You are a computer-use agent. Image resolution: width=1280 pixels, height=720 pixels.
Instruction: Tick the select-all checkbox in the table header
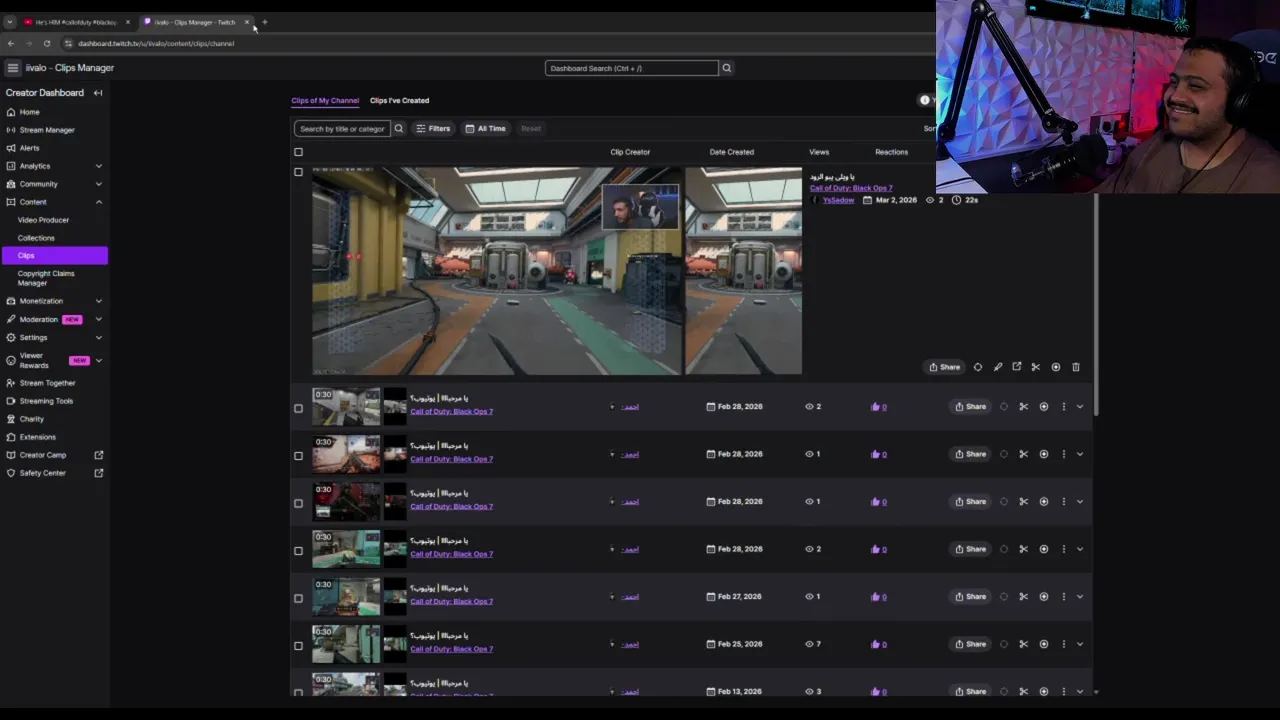298,152
